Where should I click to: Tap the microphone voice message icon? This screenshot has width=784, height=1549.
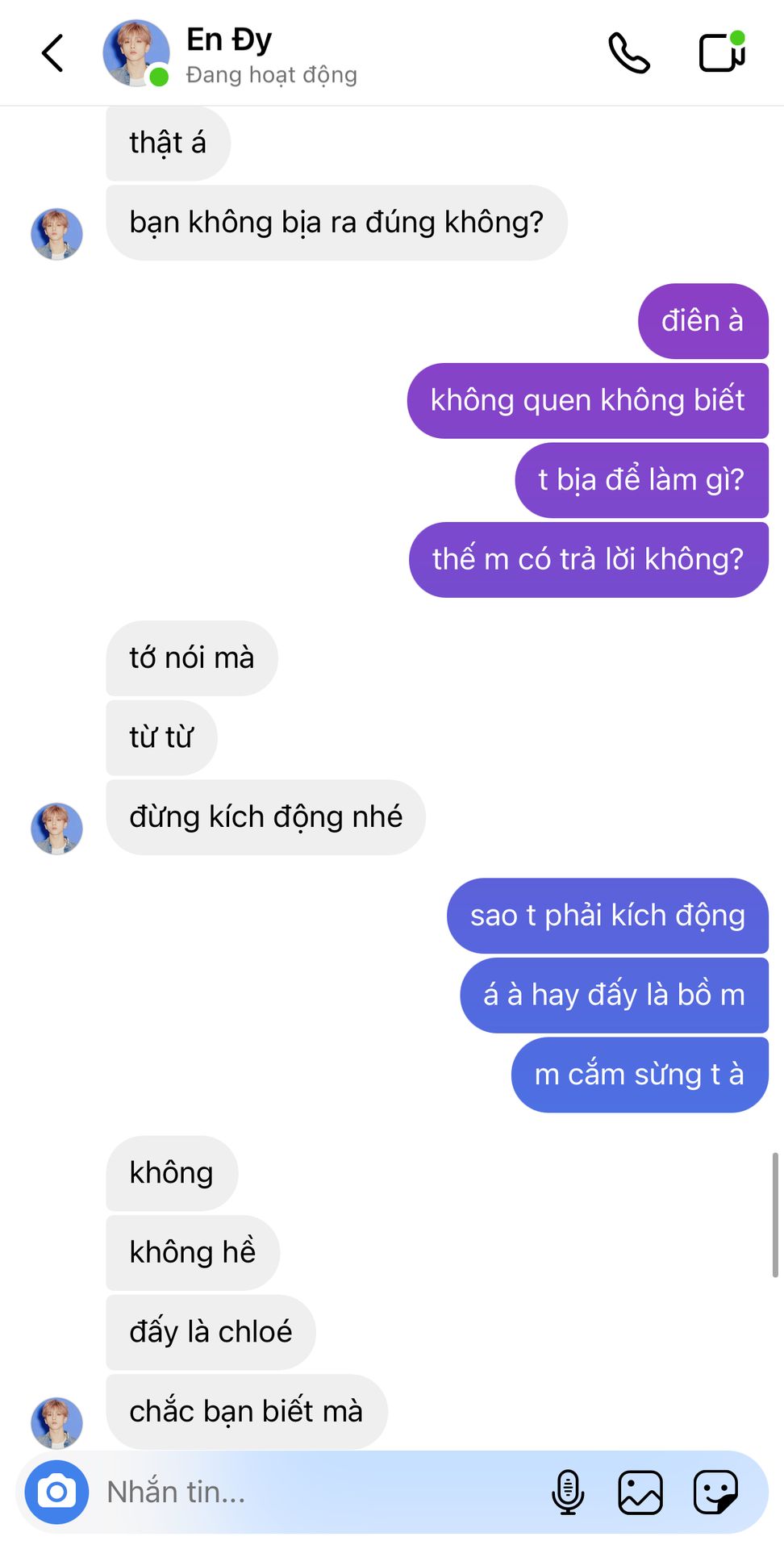pos(568,1492)
